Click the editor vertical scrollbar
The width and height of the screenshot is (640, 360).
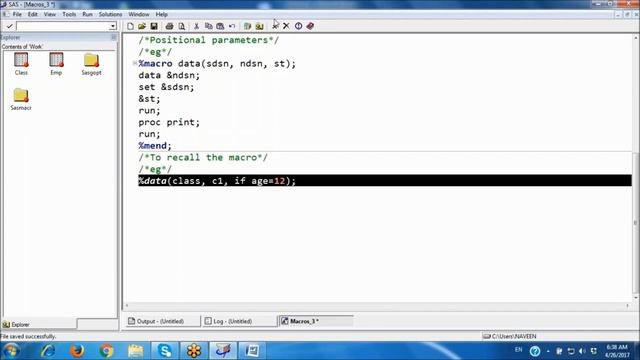coord(636,167)
